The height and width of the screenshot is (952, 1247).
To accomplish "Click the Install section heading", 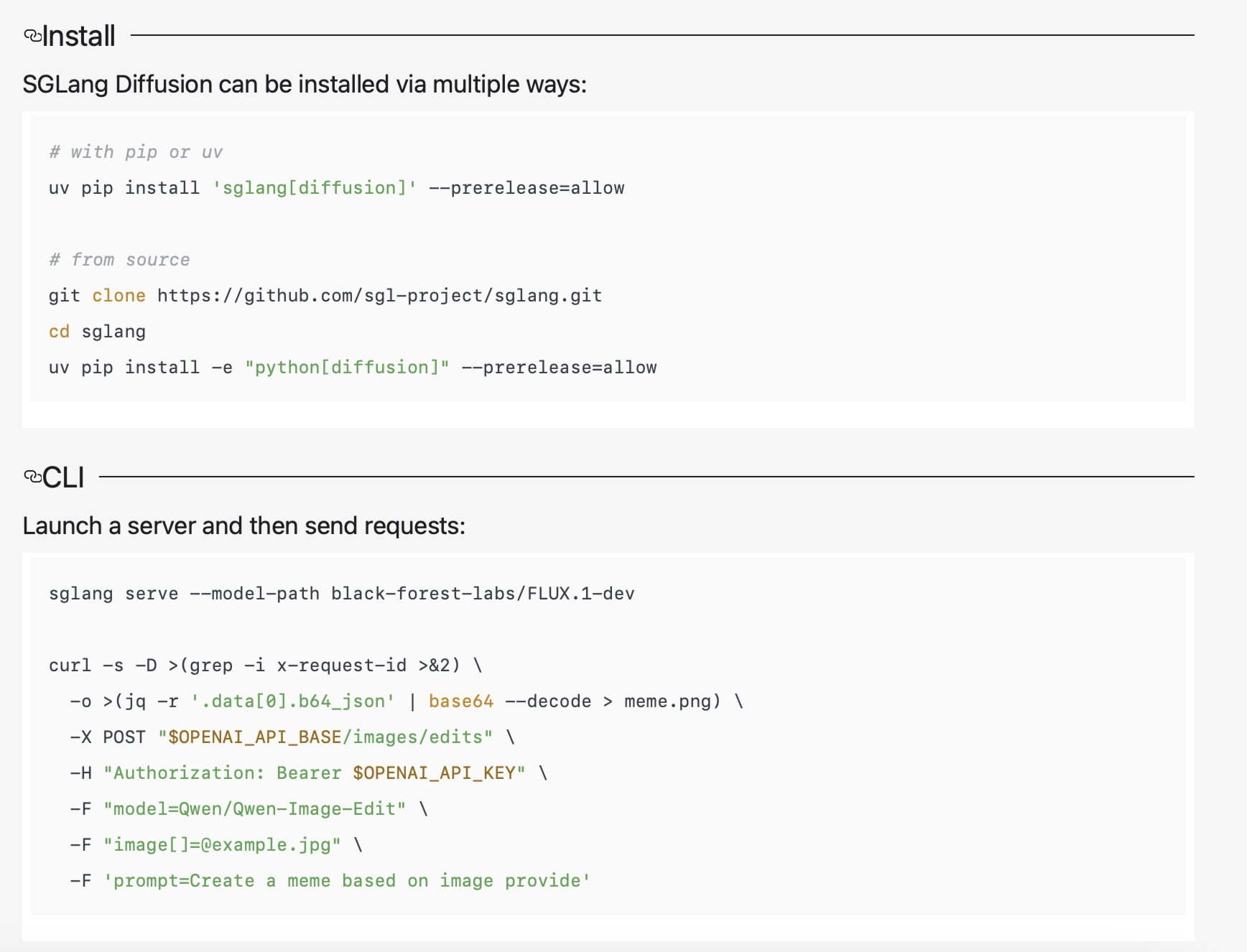I will tap(79, 36).
